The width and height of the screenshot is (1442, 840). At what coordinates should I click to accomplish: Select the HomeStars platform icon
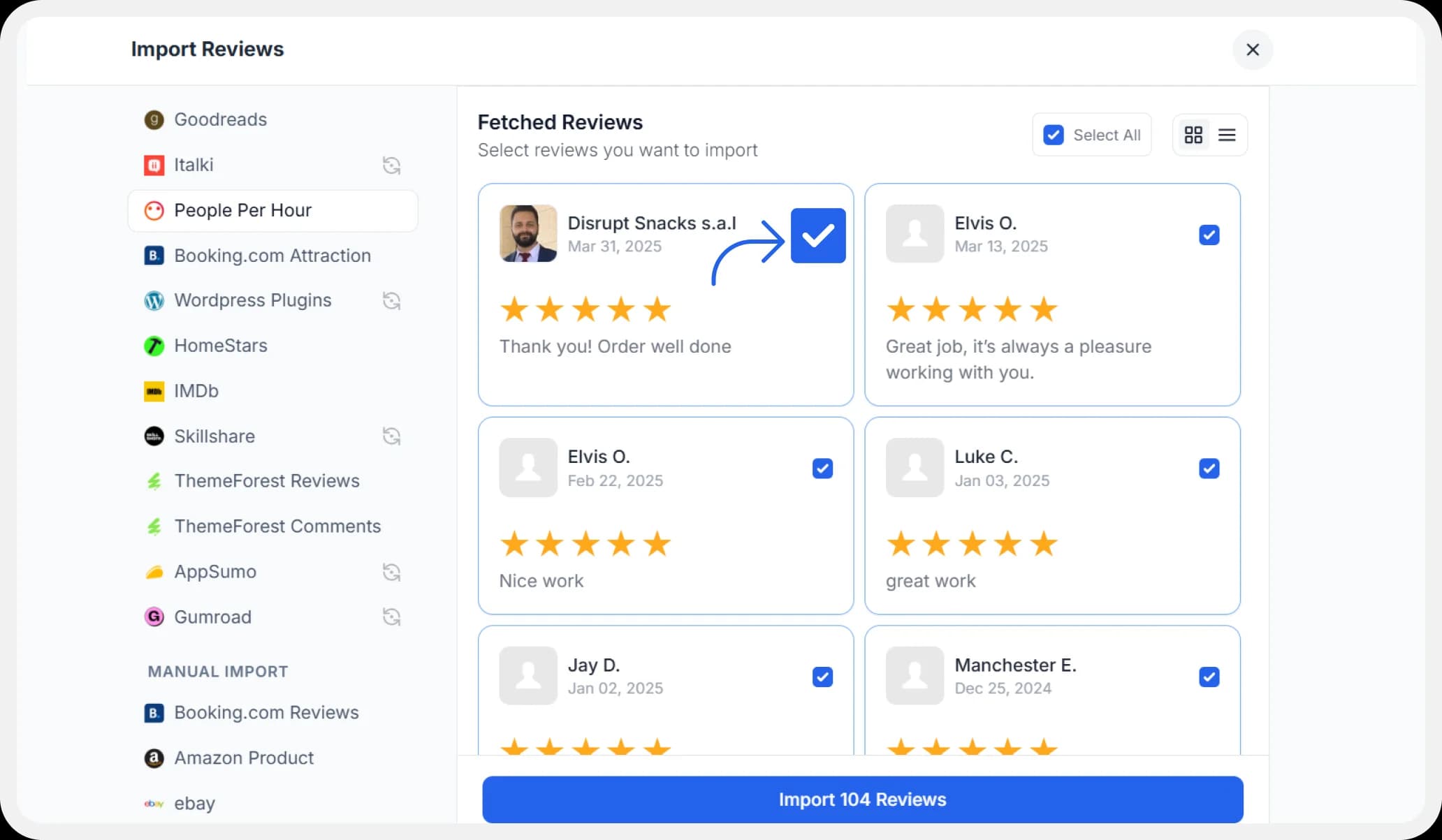(153, 346)
